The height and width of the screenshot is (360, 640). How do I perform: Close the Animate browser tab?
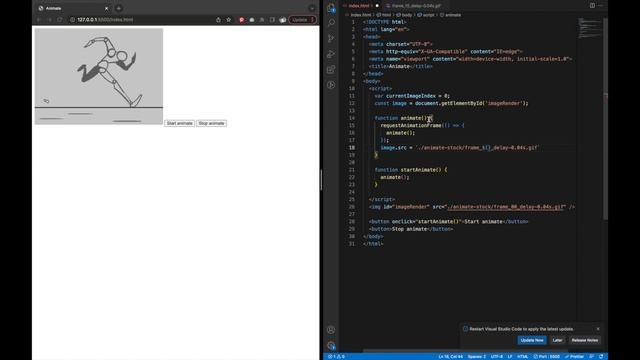coord(107,8)
